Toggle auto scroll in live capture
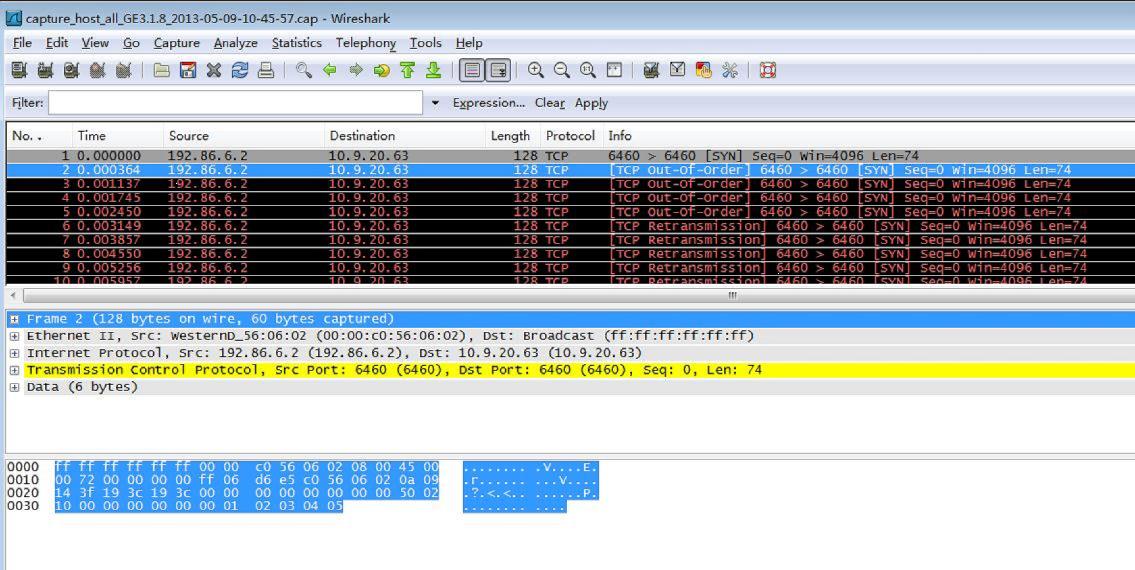Image resolution: width=1135 pixels, height=570 pixels. pyautogui.click(x=497, y=70)
